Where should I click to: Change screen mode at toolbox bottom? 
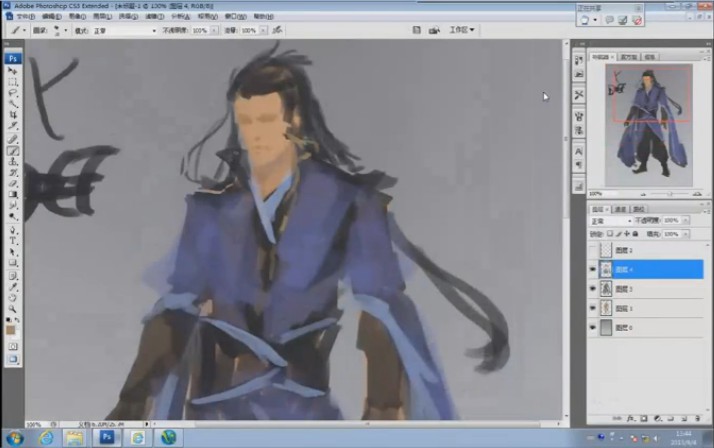[x=13, y=359]
